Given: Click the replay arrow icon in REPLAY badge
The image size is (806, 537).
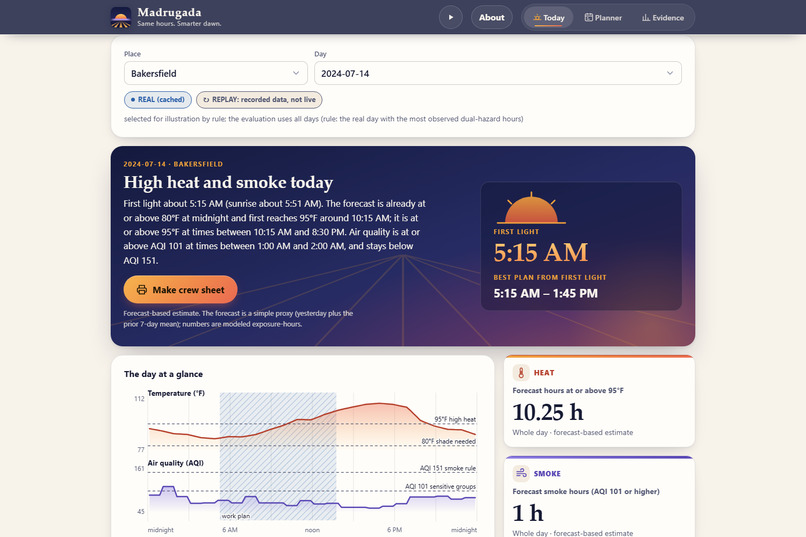Looking at the screenshot, I should (x=206, y=100).
